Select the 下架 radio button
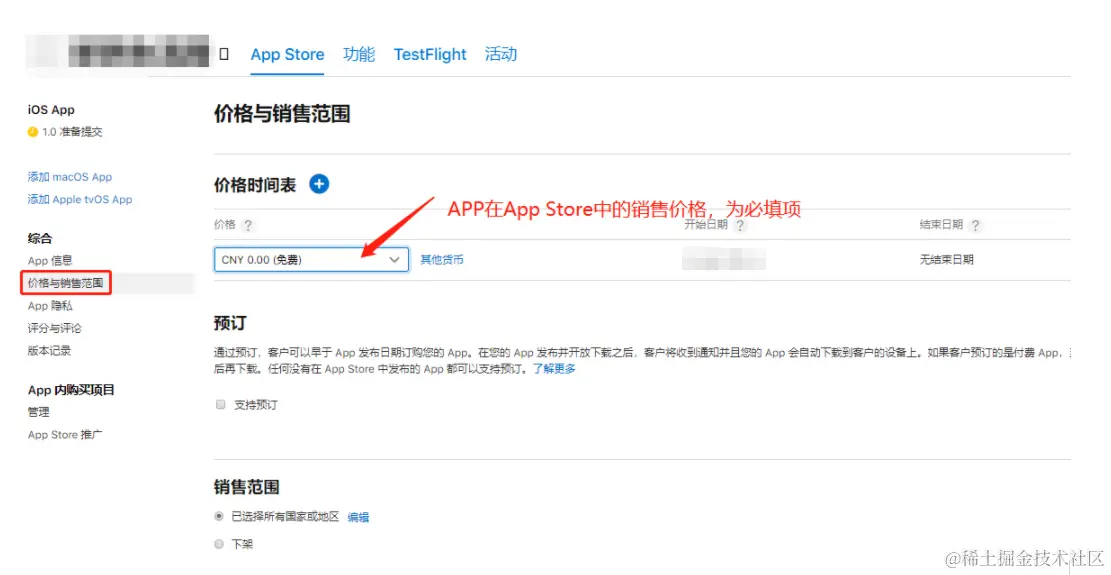This screenshot has height=575, width=1111. tap(219, 544)
